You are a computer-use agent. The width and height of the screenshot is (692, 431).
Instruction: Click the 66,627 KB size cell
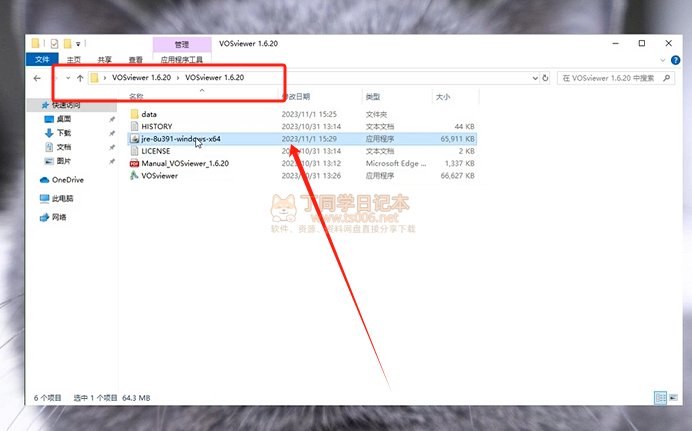click(458, 176)
